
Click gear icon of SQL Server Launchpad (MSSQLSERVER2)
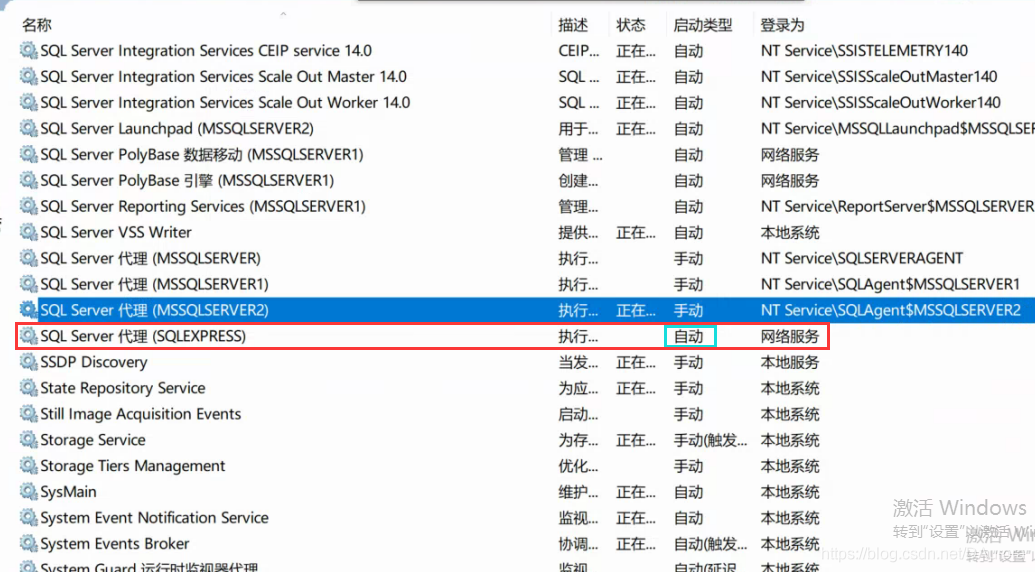(x=28, y=128)
